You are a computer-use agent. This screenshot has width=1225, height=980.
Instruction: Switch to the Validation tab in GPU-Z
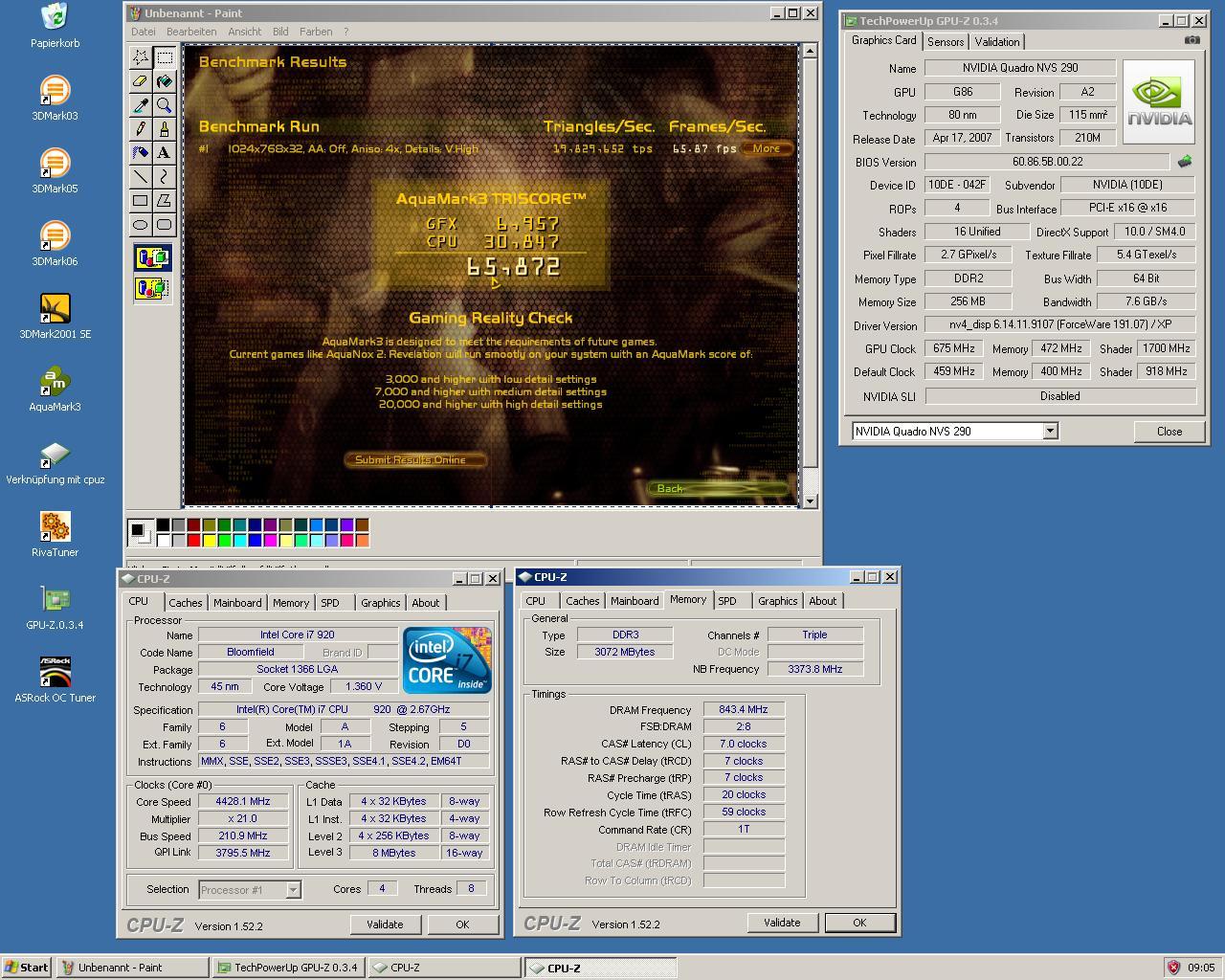click(x=997, y=42)
